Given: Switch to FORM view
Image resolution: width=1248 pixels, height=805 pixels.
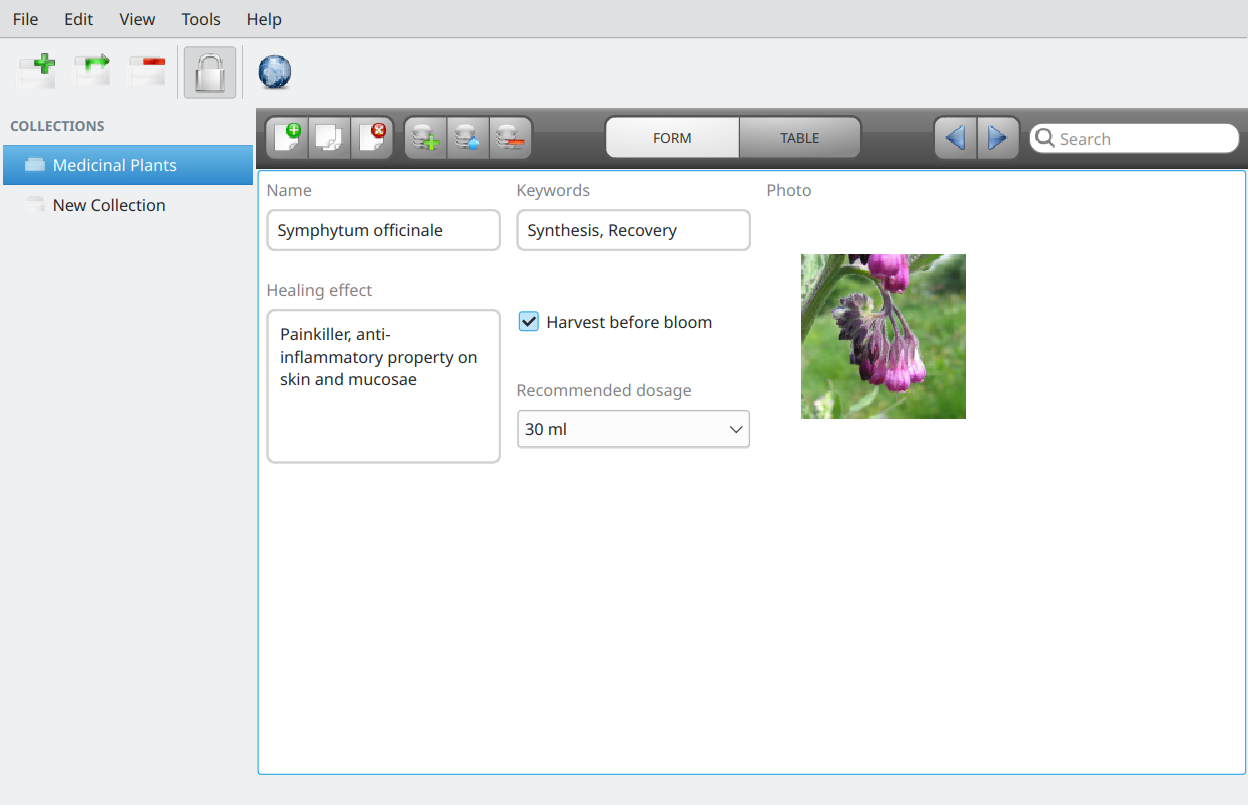Looking at the screenshot, I should [x=672, y=138].
